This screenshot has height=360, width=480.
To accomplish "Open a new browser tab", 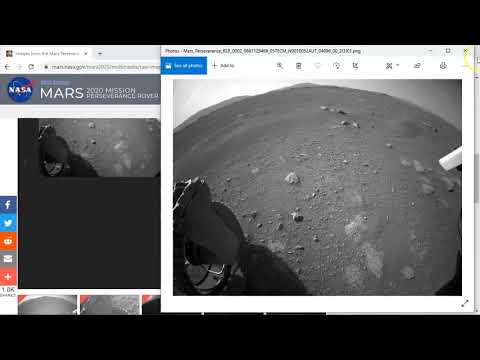I will tap(100, 53).
